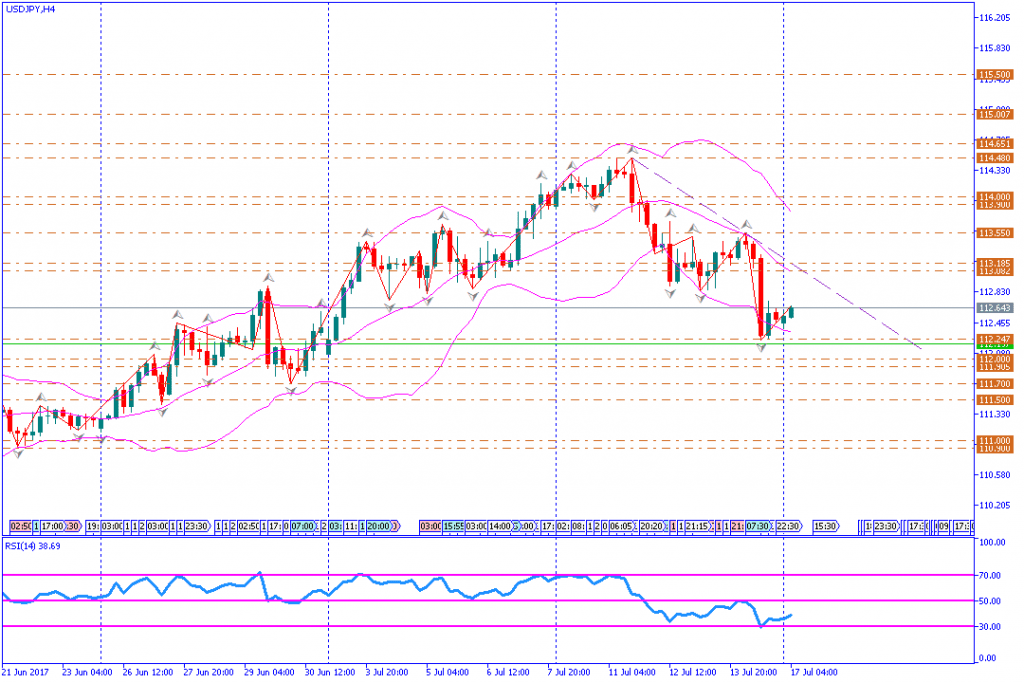The image size is (1024, 683).
Task: Click the 6 Jul 12:00 time label
Action: coord(508,673)
